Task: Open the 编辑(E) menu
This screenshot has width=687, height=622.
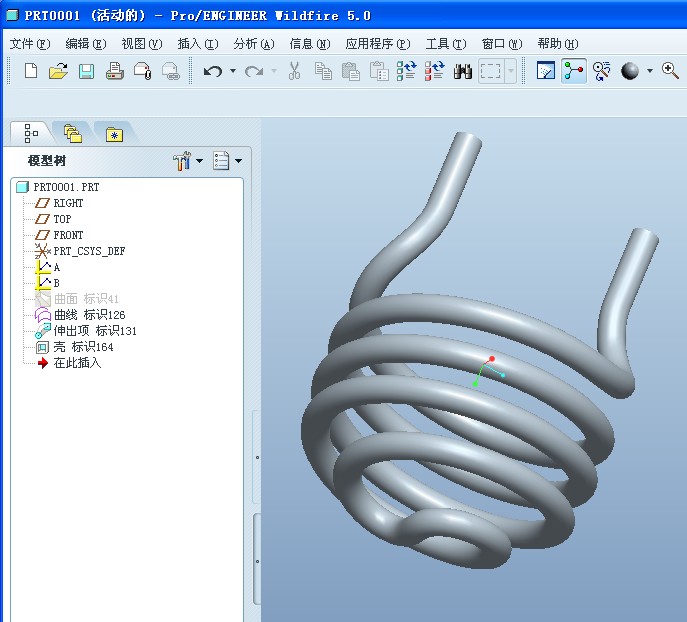Action: 86,44
